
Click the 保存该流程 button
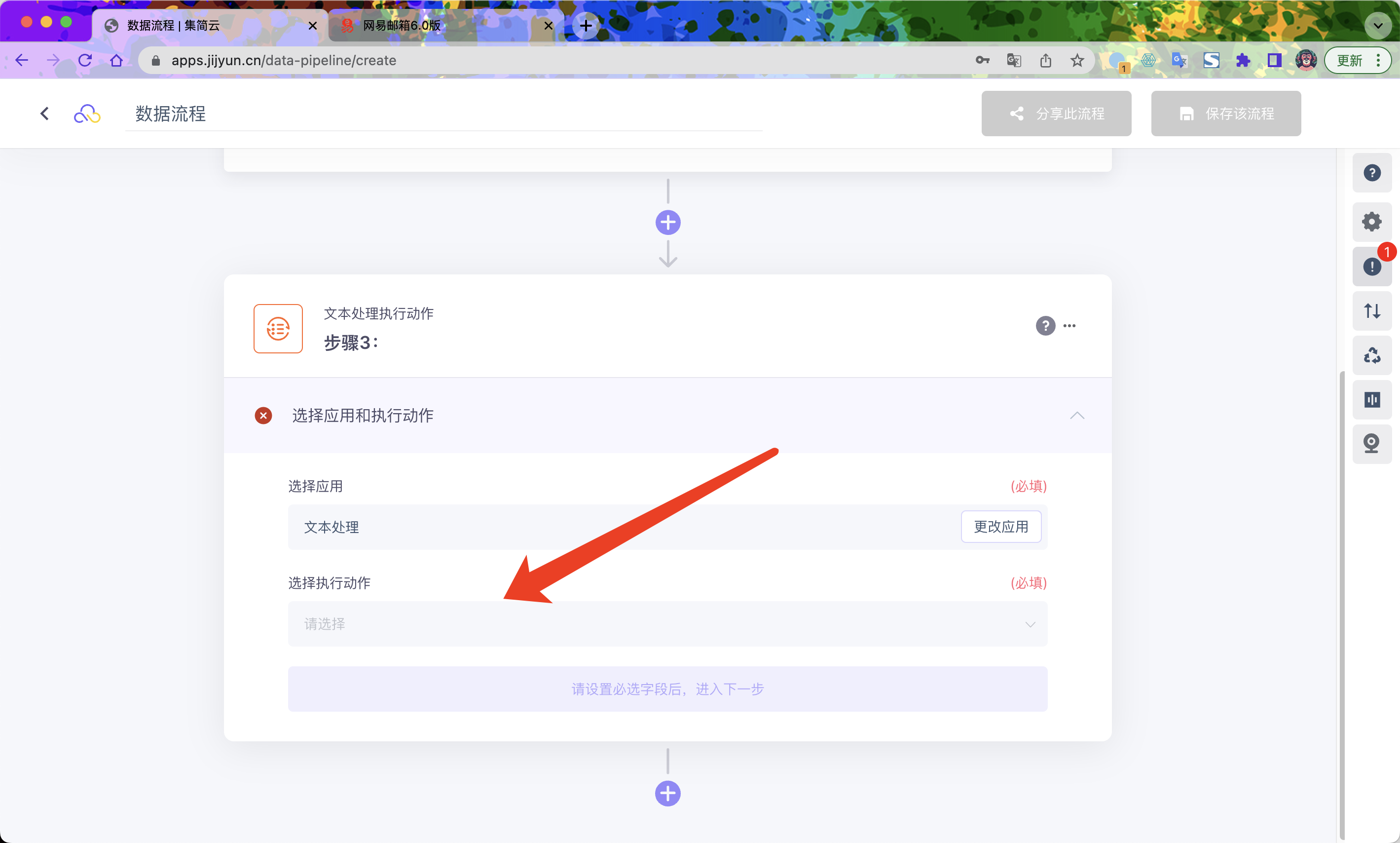tap(1225, 114)
